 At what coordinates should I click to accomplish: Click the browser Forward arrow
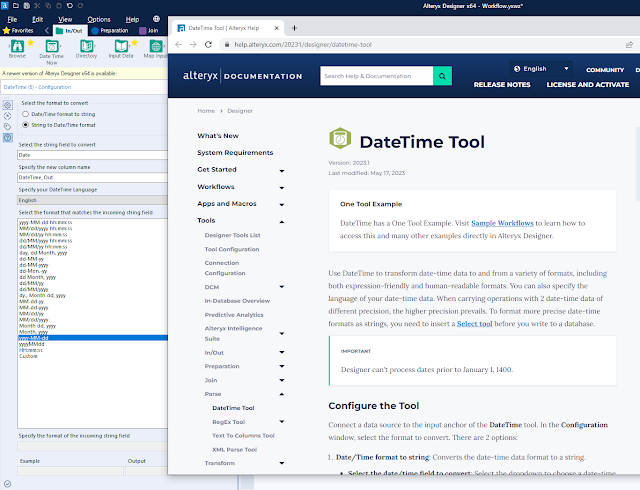click(x=193, y=45)
